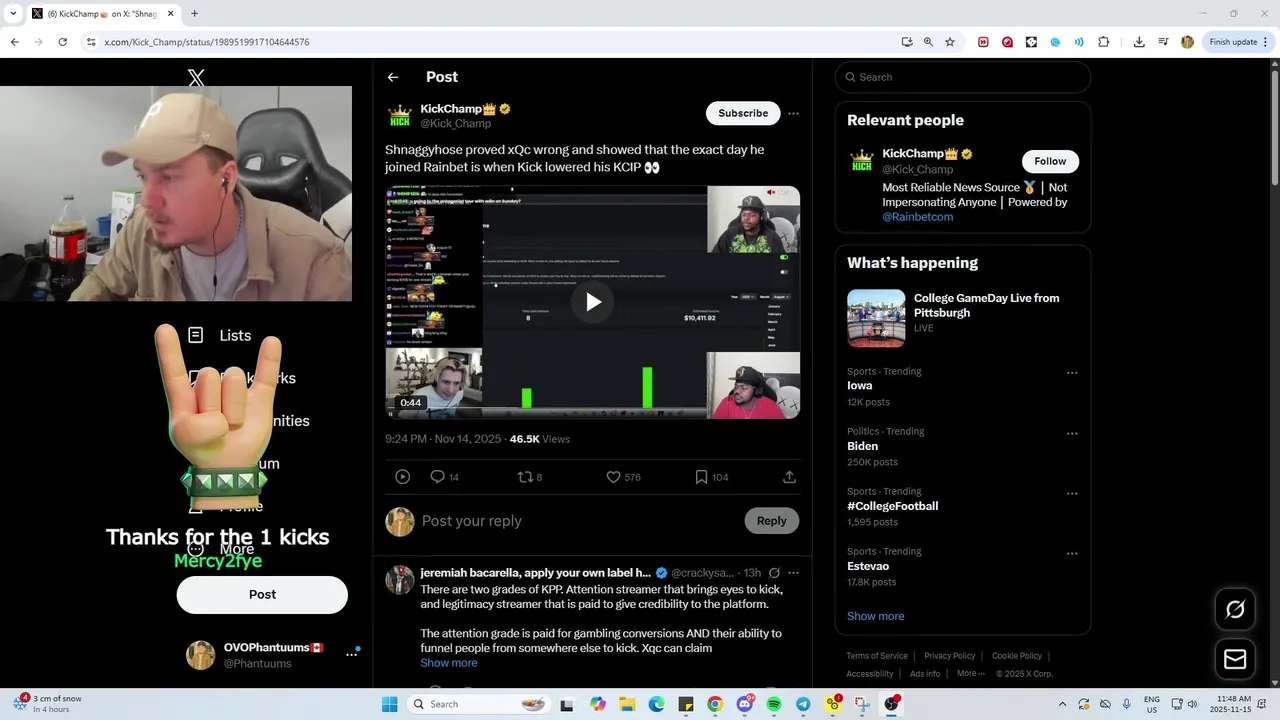
Task: Click the Finish update button
Action: [x=1238, y=42]
